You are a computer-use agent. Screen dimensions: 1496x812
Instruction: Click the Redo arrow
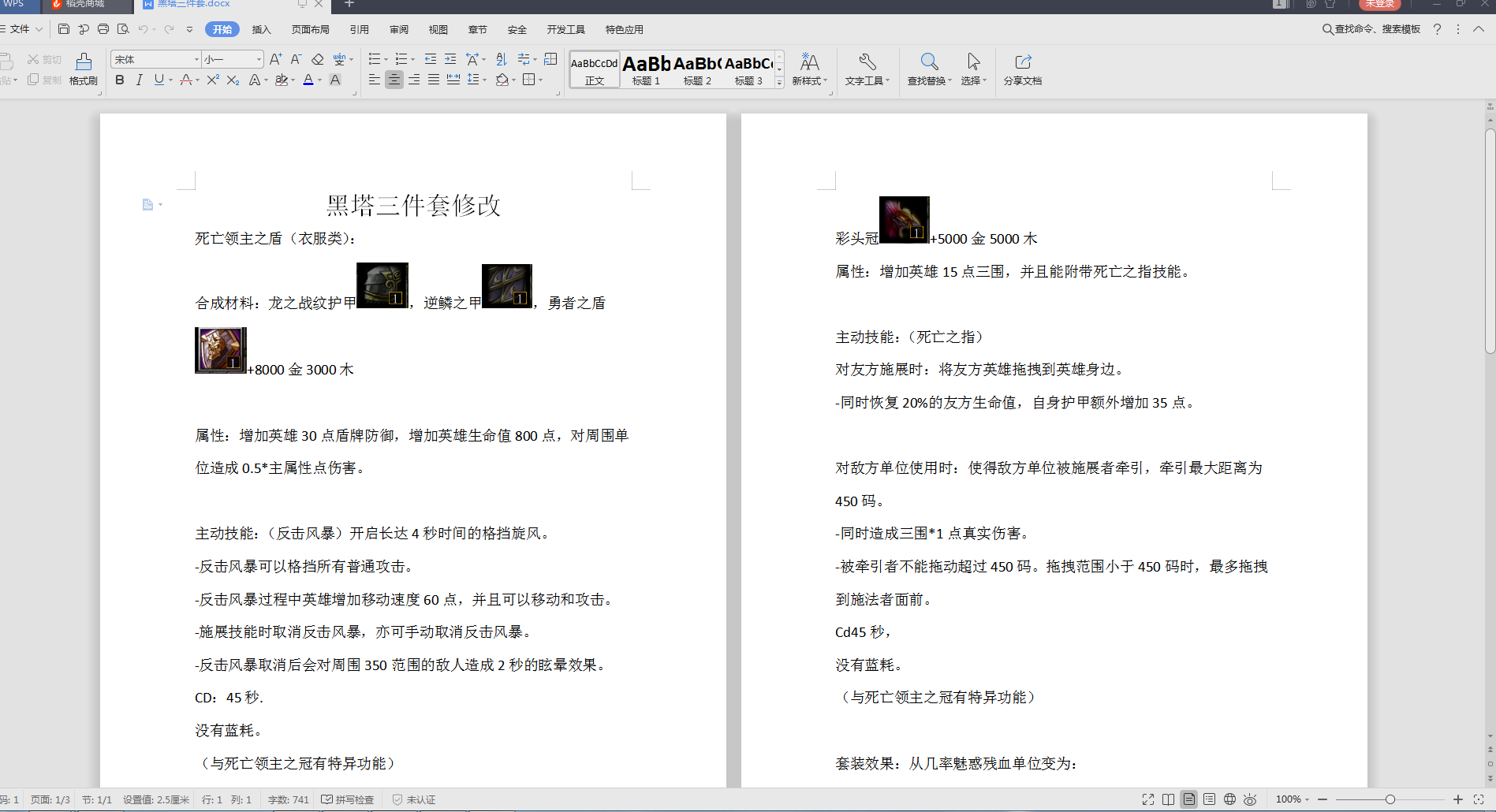pos(169,29)
